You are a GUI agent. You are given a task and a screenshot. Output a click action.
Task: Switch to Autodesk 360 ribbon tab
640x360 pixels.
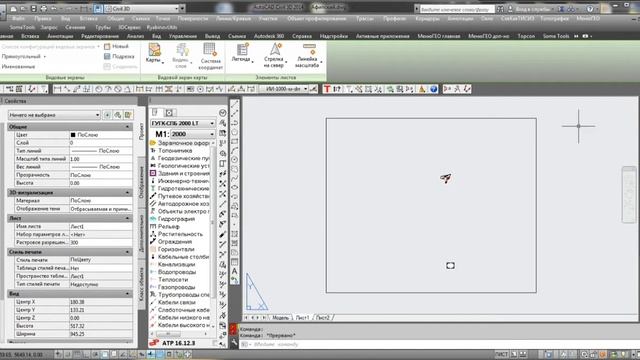[269, 36]
